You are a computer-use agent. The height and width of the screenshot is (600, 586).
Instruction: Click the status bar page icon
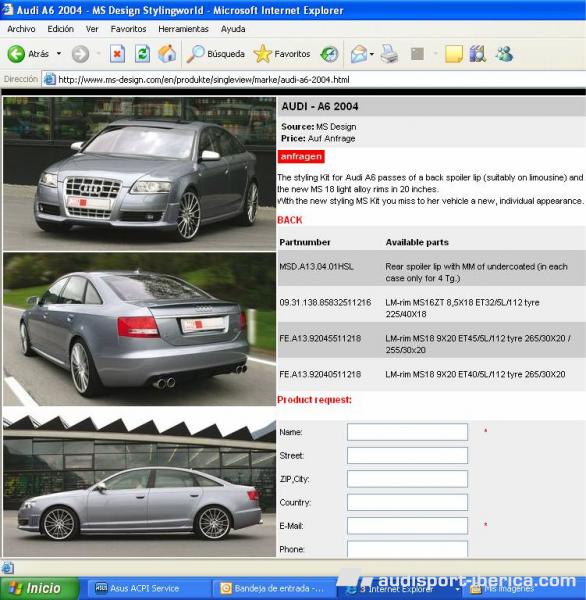click(8, 567)
